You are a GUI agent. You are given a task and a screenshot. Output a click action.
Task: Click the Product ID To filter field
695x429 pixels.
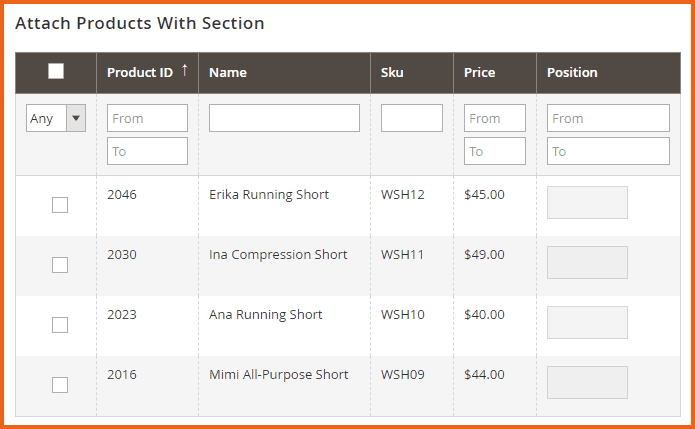point(147,151)
